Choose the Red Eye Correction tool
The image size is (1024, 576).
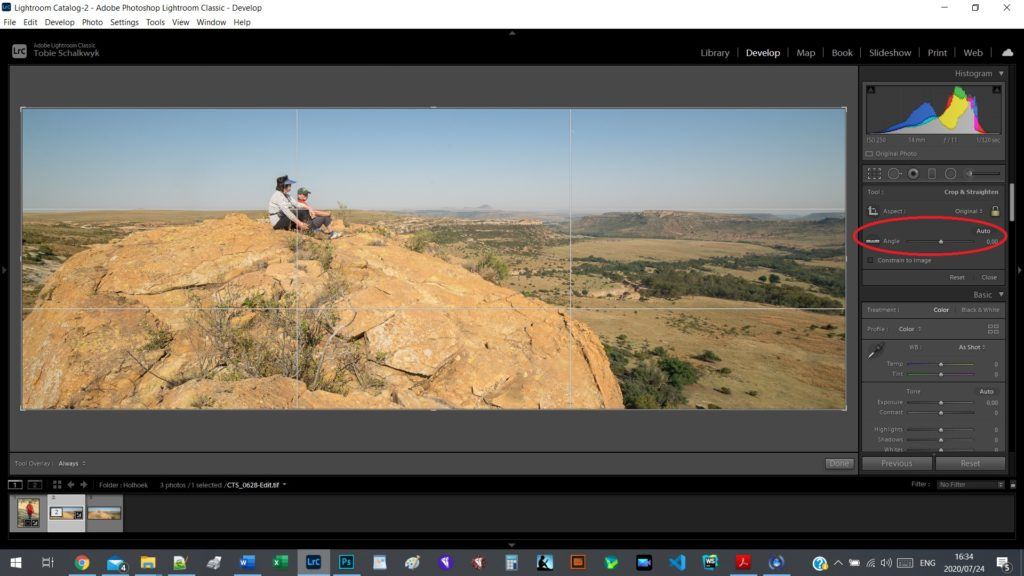(x=913, y=173)
